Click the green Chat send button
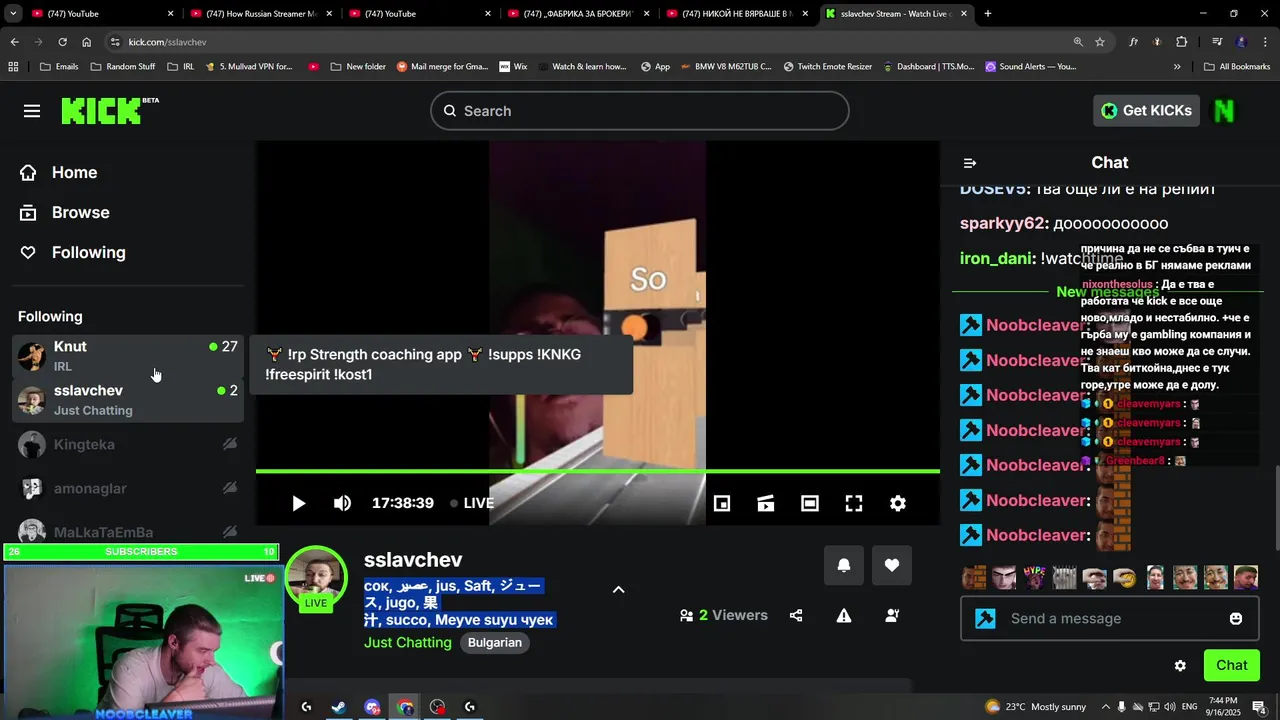The image size is (1280, 720). coord(1231,665)
